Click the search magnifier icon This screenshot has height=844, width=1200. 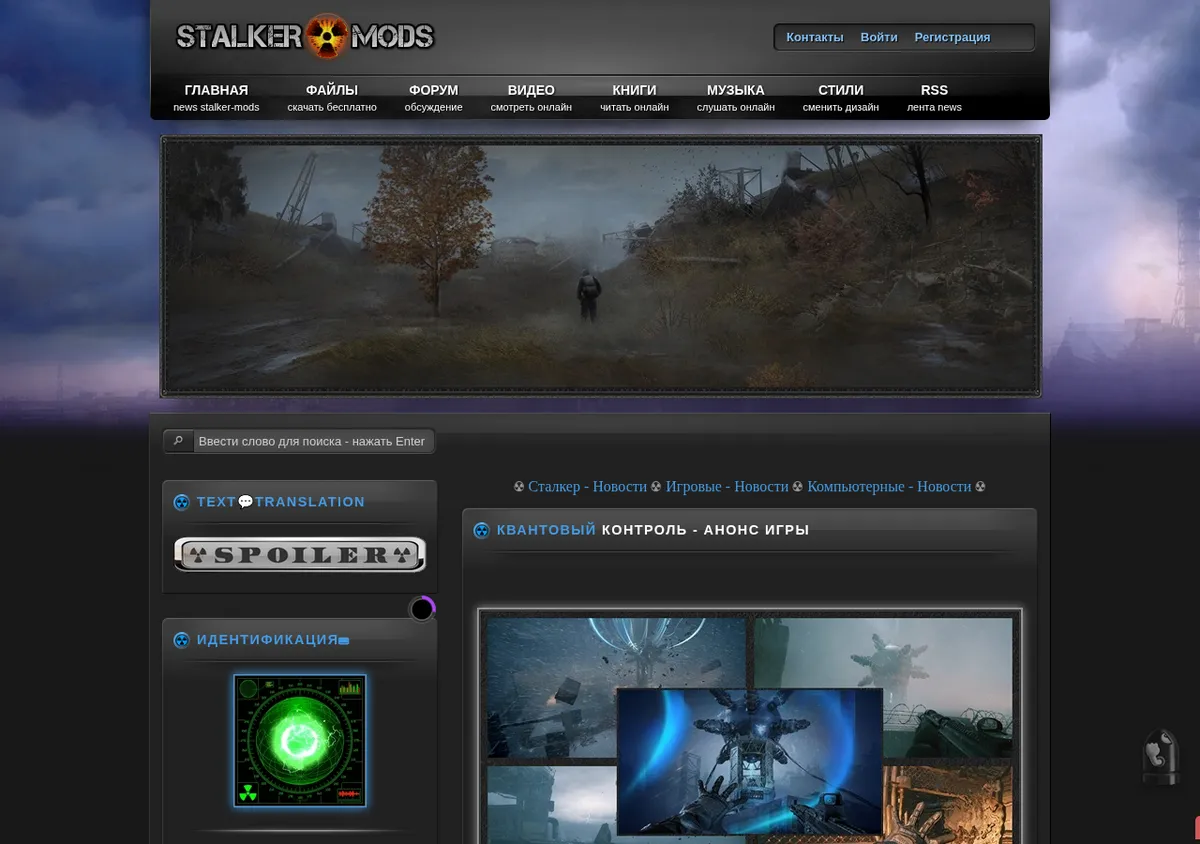178,441
